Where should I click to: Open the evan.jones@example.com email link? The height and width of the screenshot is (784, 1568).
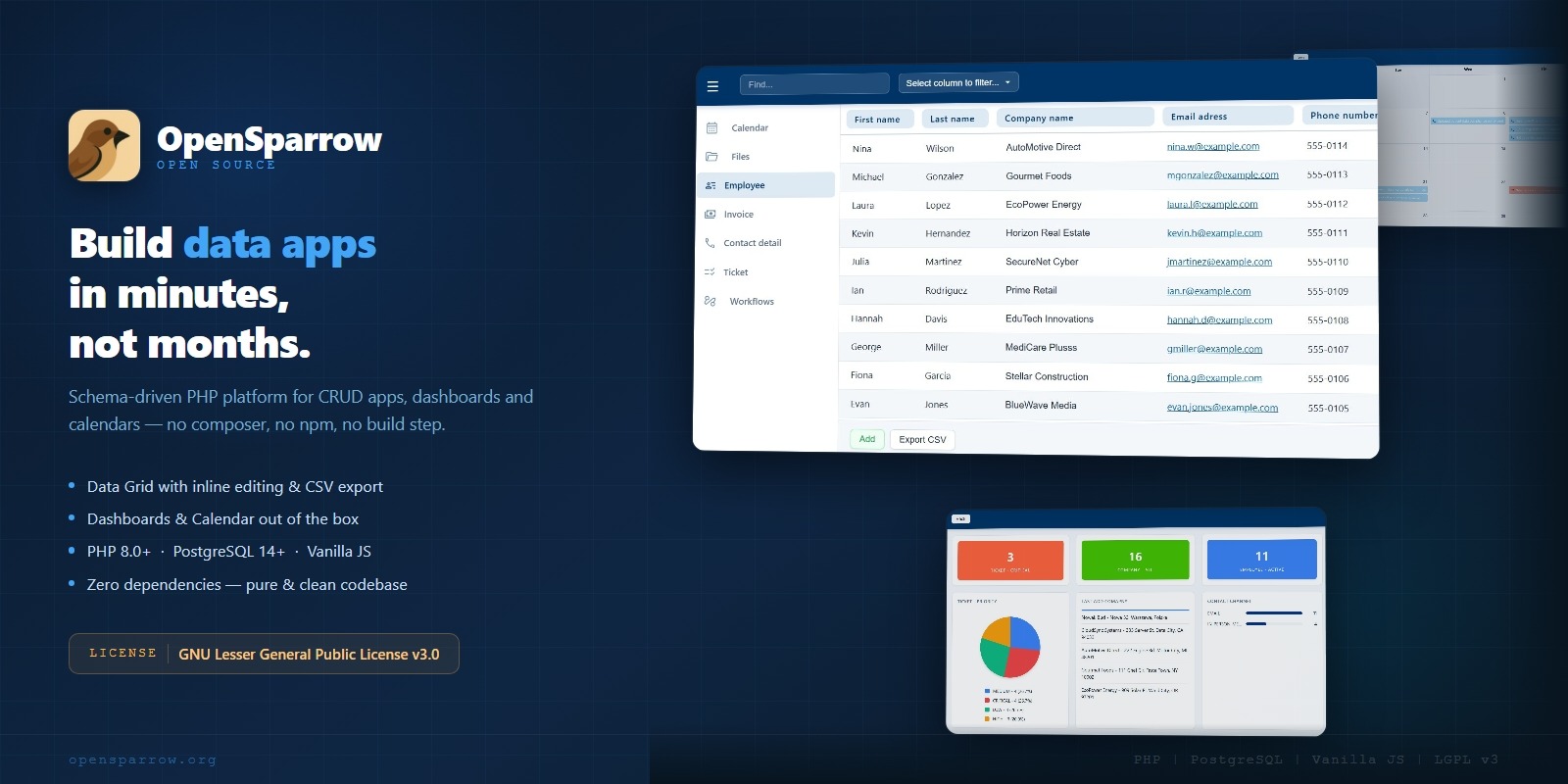[1222, 408]
